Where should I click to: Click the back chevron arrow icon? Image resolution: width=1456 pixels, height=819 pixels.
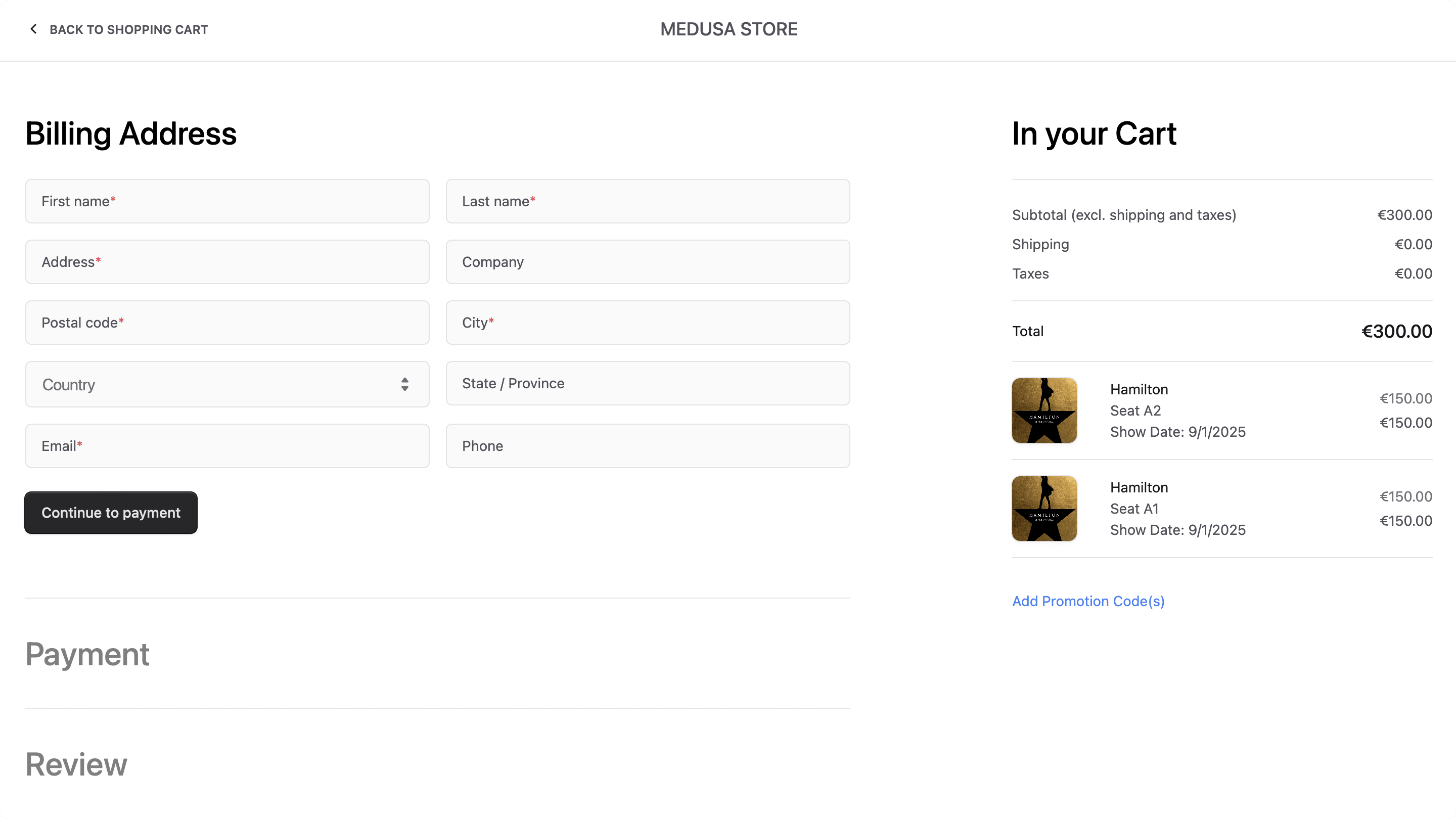33,29
